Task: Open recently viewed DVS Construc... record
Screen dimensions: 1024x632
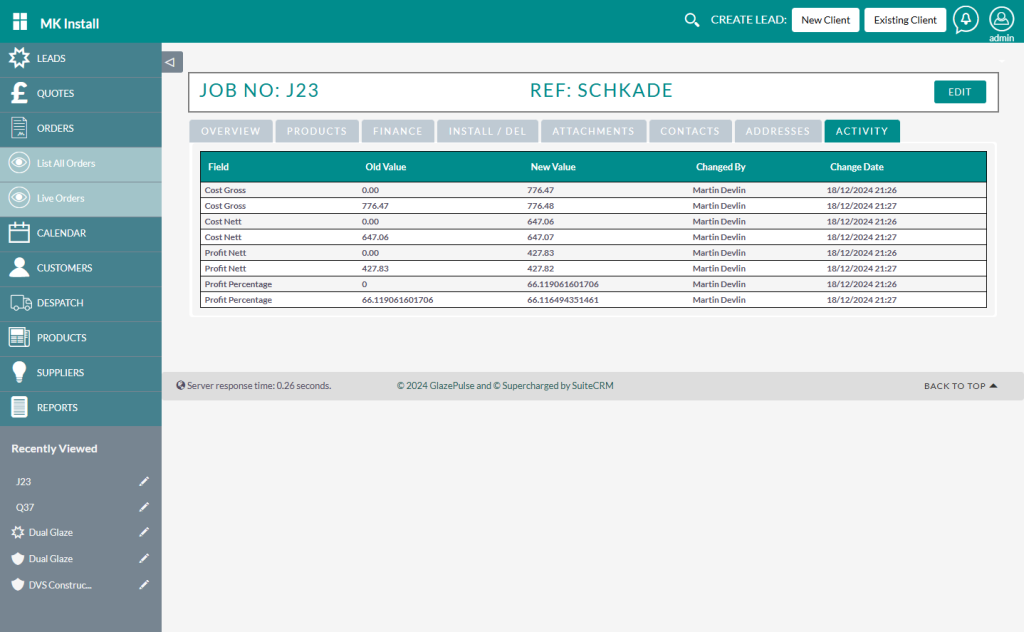Action: [x=60, y=585]
